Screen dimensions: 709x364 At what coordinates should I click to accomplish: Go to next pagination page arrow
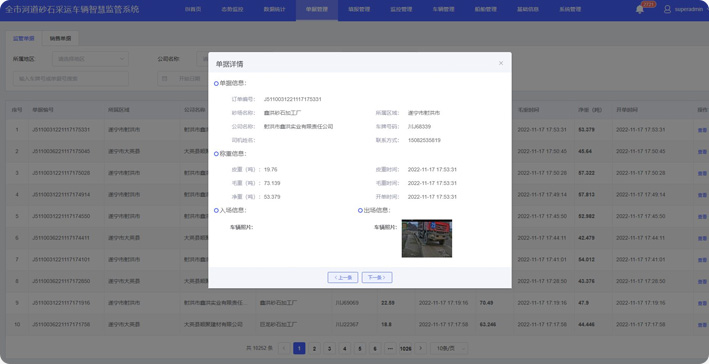(x=421, y=348)
